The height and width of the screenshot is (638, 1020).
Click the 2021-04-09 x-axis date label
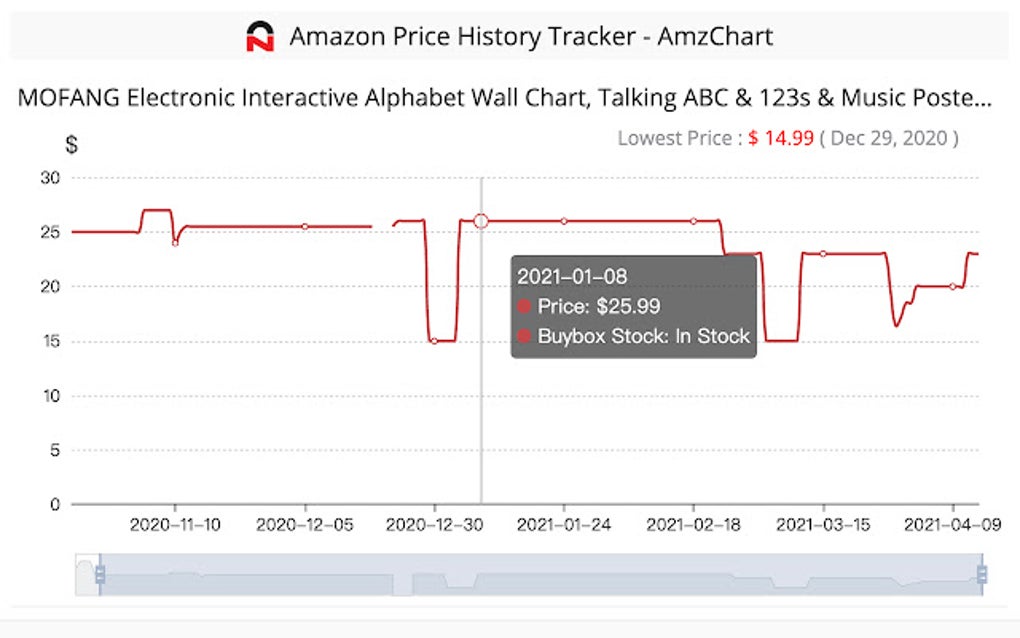tap(952, 524)
